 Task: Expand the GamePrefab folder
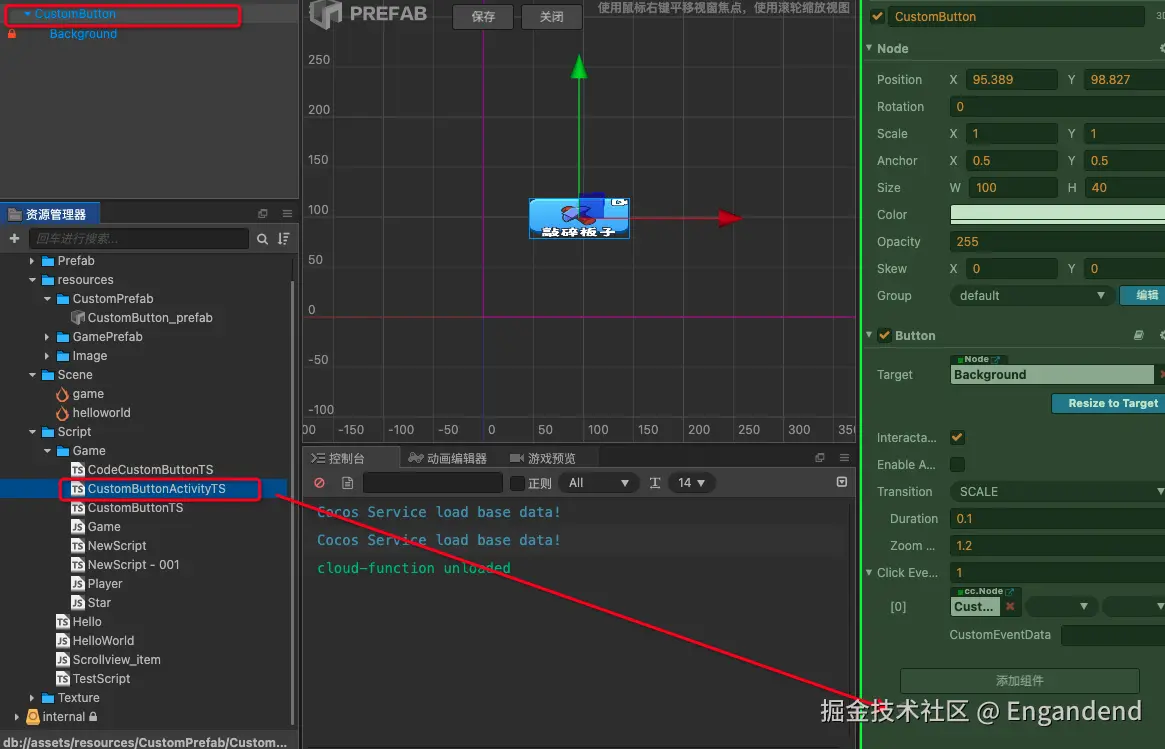[47, 337]
